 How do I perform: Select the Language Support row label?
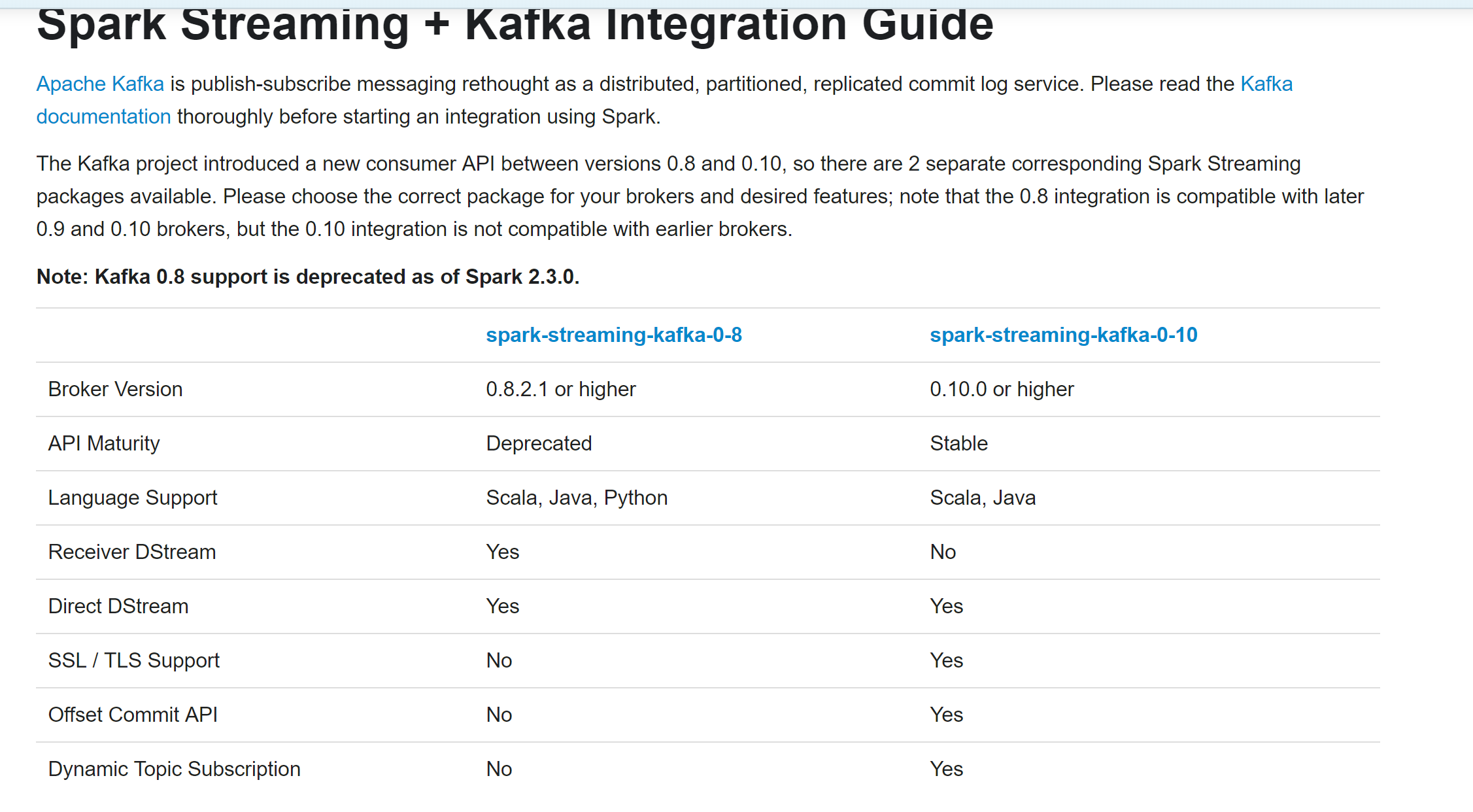133,498
